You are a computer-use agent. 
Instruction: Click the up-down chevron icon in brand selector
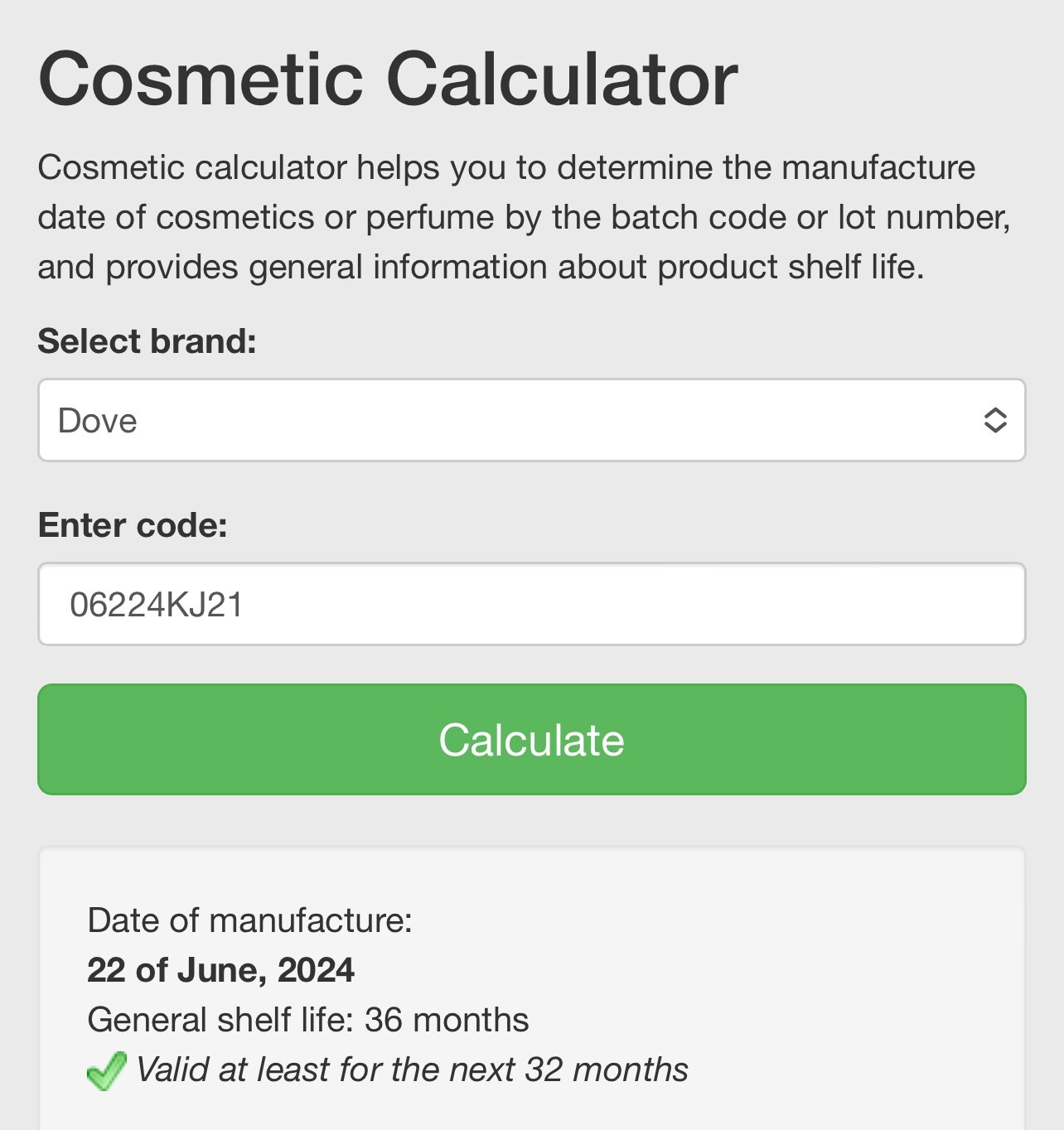[994, 421]
